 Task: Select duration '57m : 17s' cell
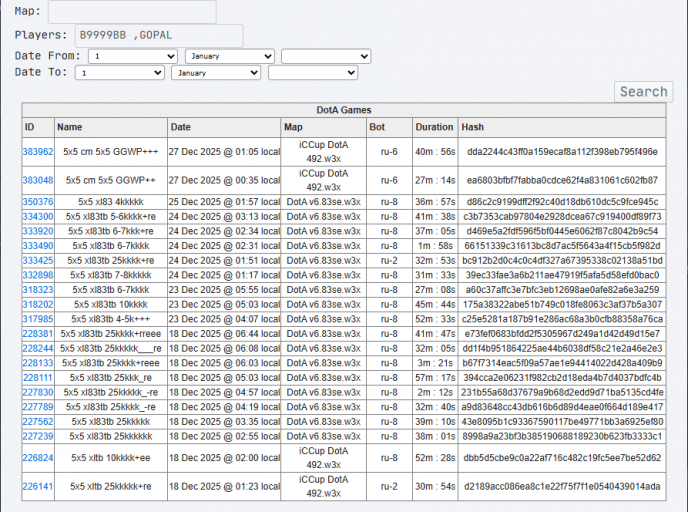[435, 378]
